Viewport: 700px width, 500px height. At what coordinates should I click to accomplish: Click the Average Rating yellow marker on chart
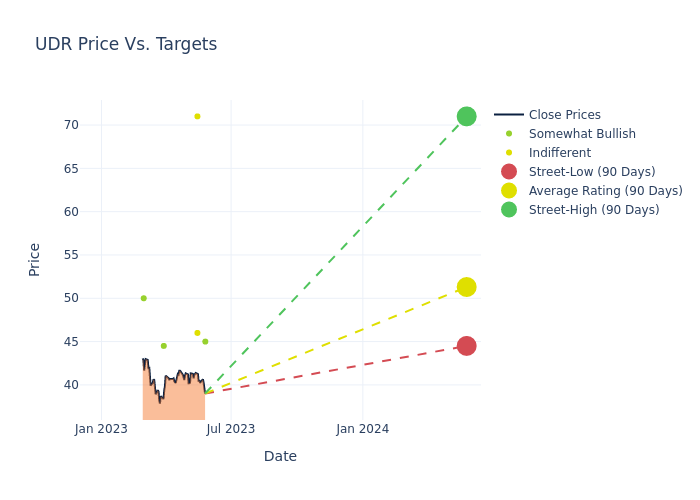pos(466,287)
